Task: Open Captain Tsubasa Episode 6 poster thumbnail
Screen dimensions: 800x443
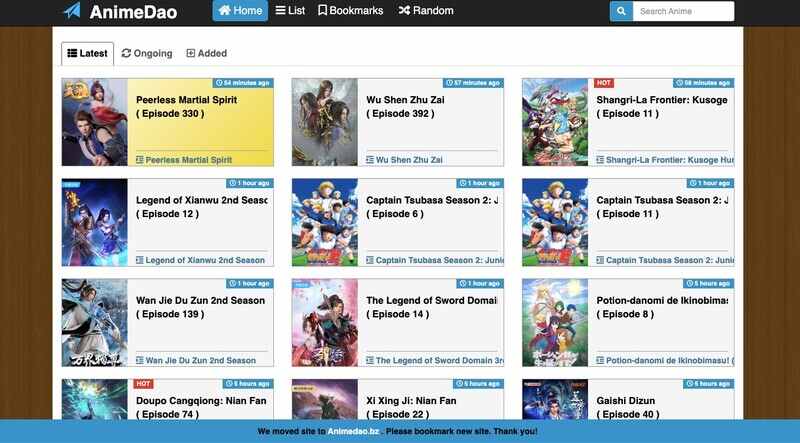Action: tap(325, 223)
